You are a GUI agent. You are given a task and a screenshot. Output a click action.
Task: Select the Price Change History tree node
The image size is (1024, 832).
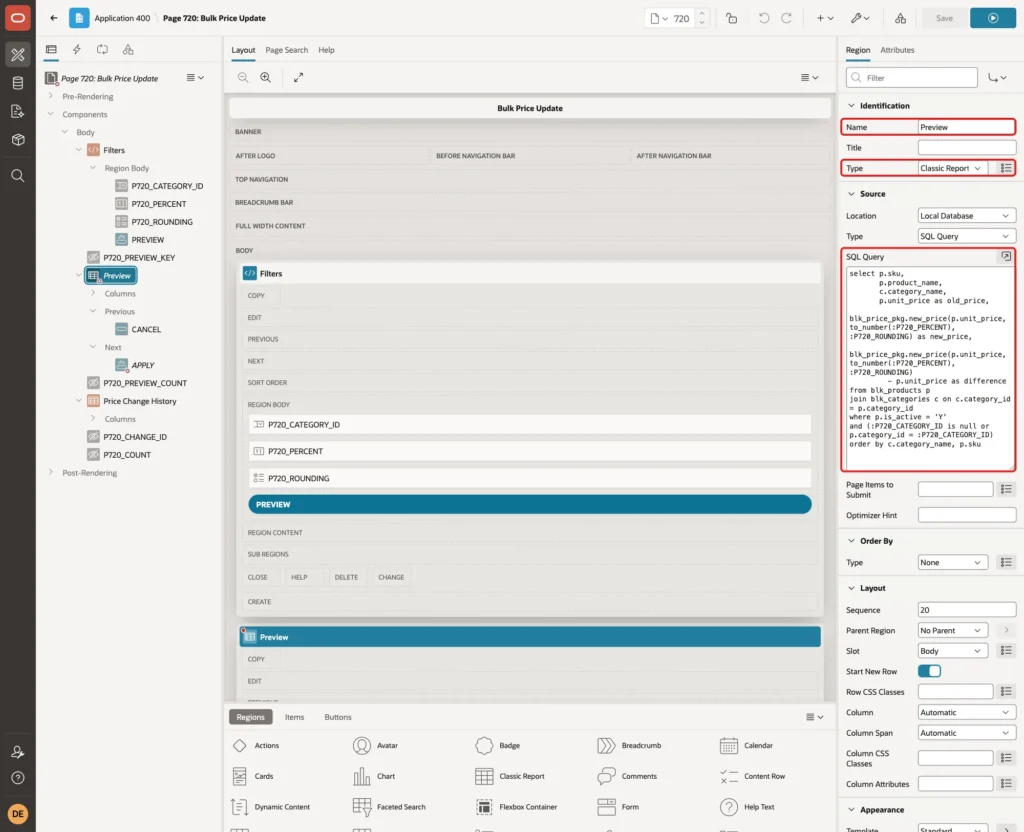(x=139, y=401)
